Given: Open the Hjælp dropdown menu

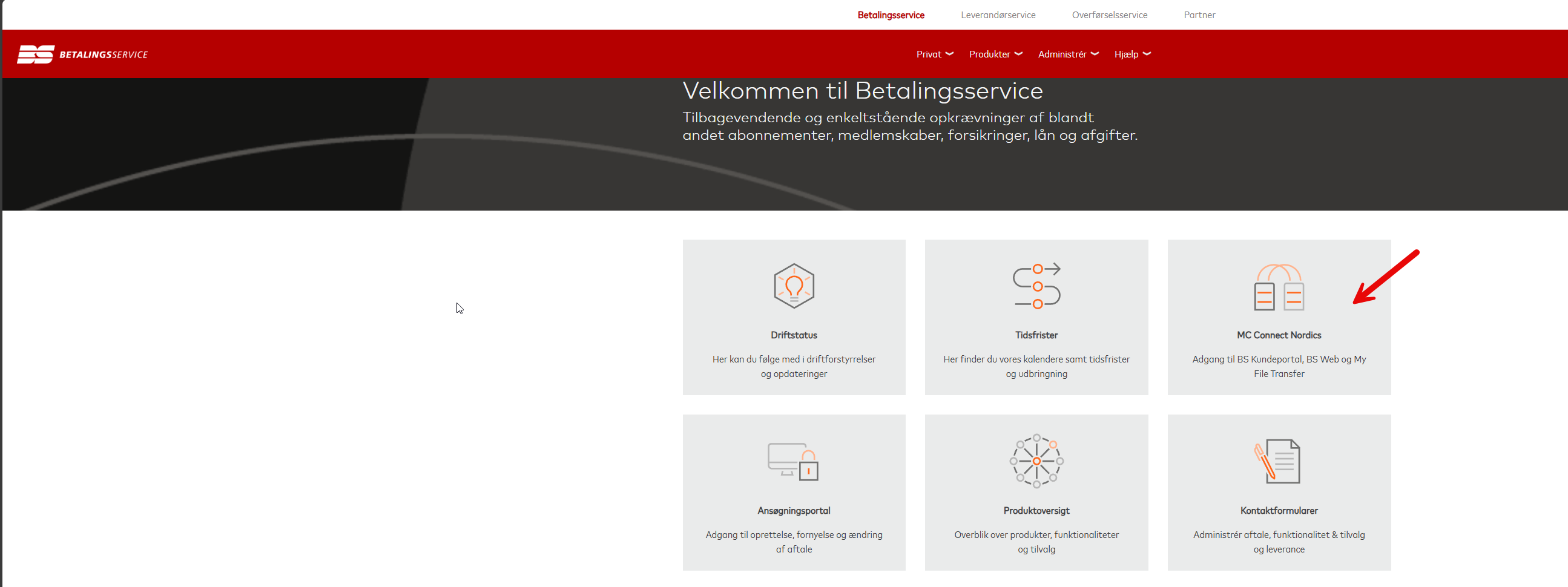Looking at the screenshot, I should point(1132,54).
